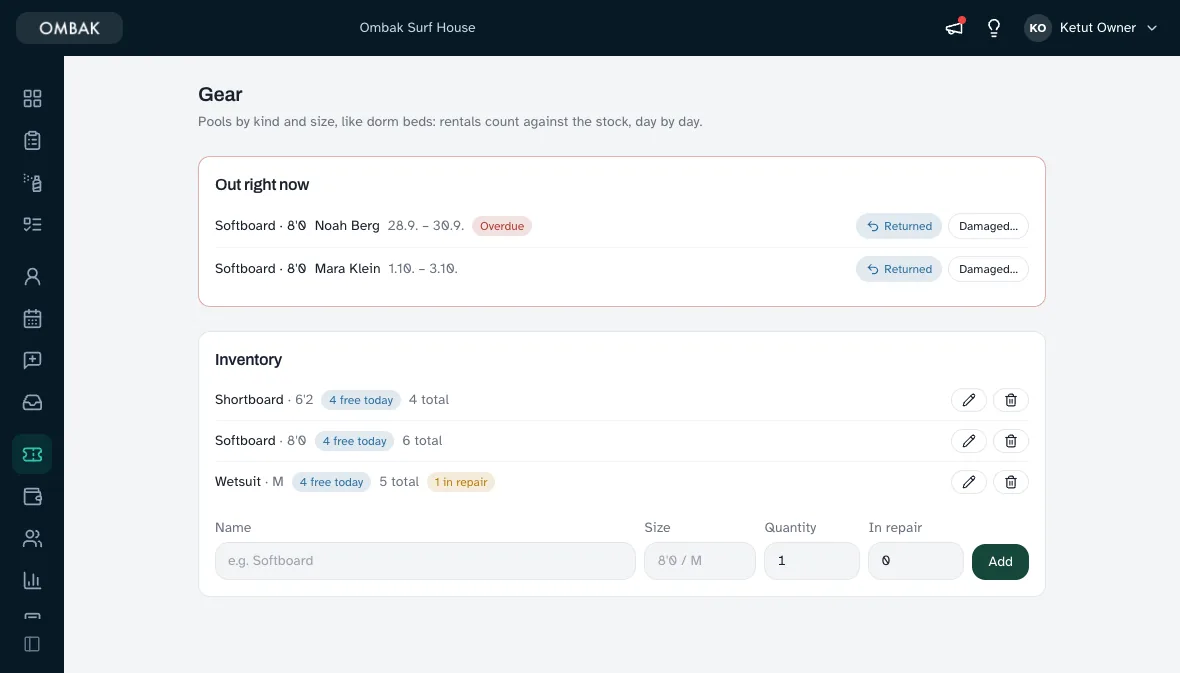Click into the Quantity field
Screen dimensions: 1180x673
point(812,561)
